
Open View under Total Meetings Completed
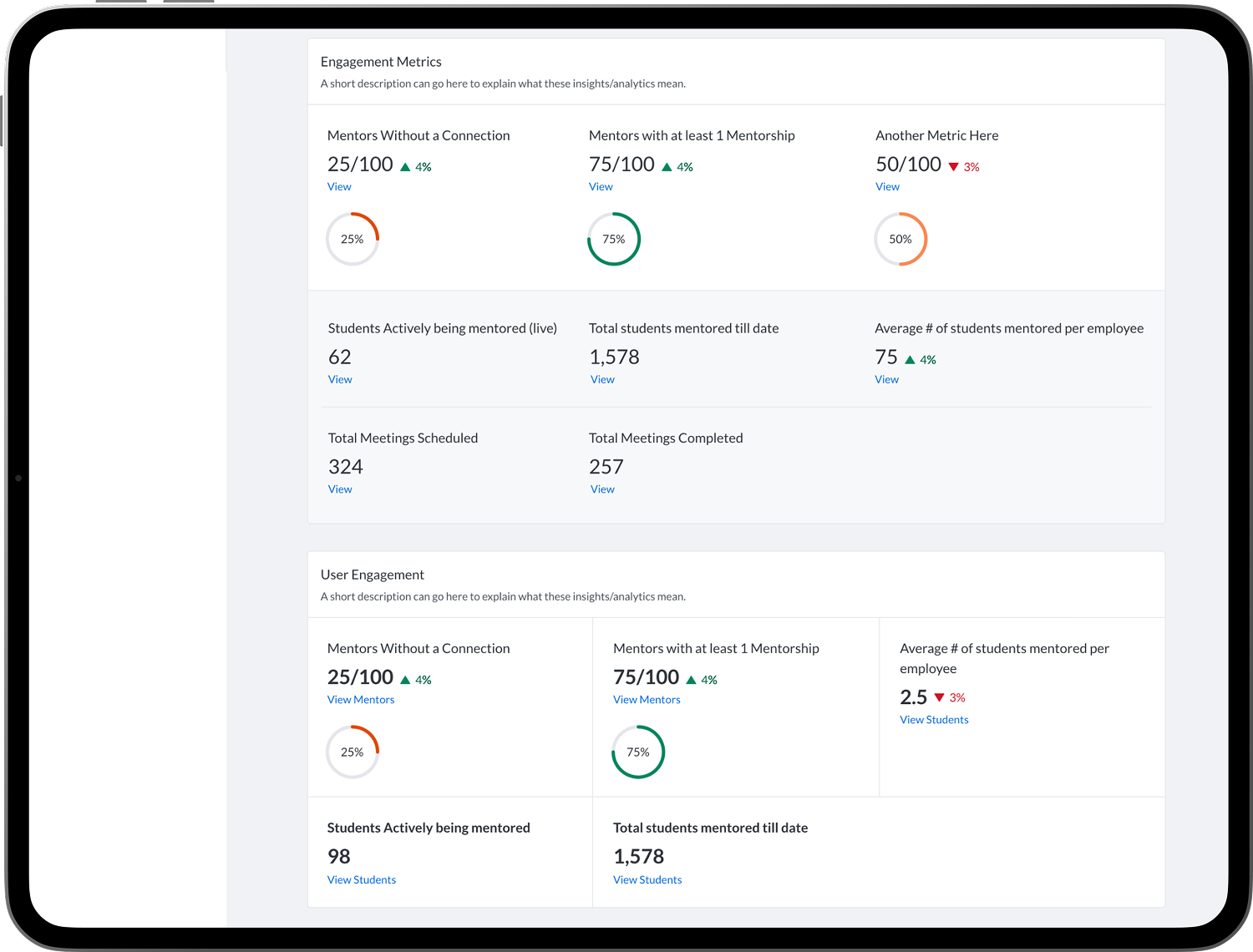pos(602,489)
